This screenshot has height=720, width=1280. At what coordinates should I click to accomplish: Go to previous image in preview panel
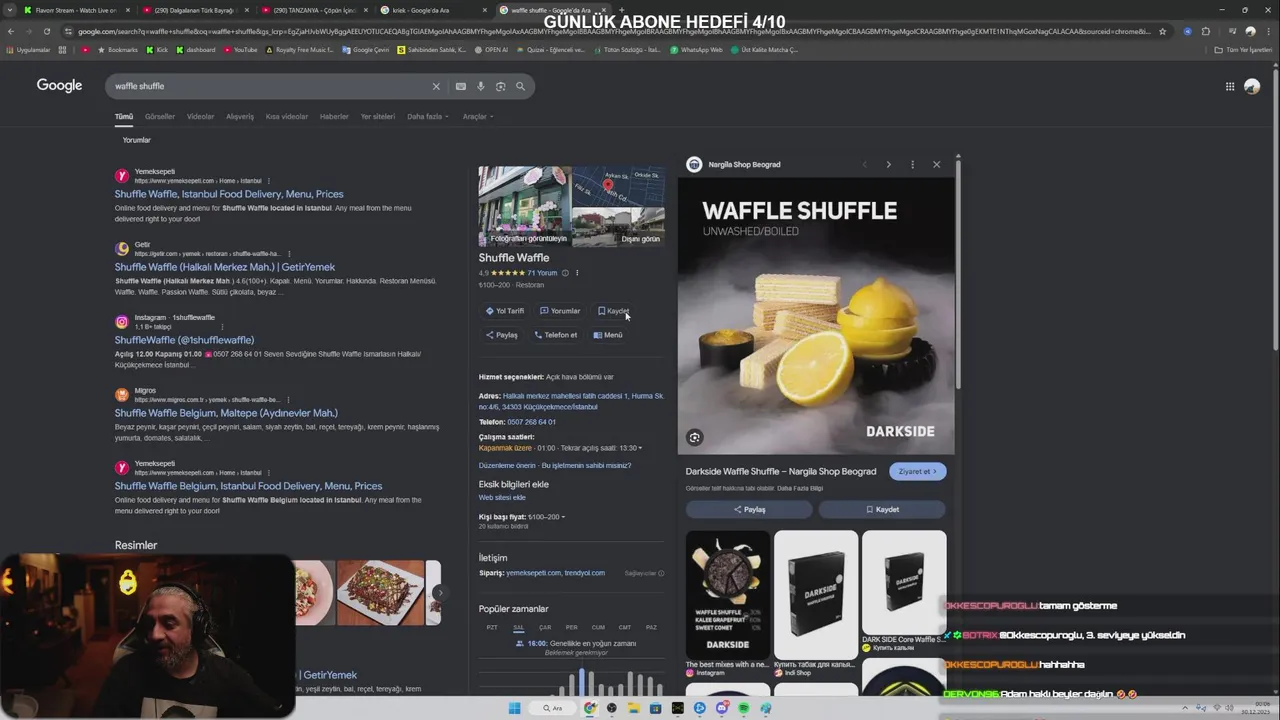864,164
